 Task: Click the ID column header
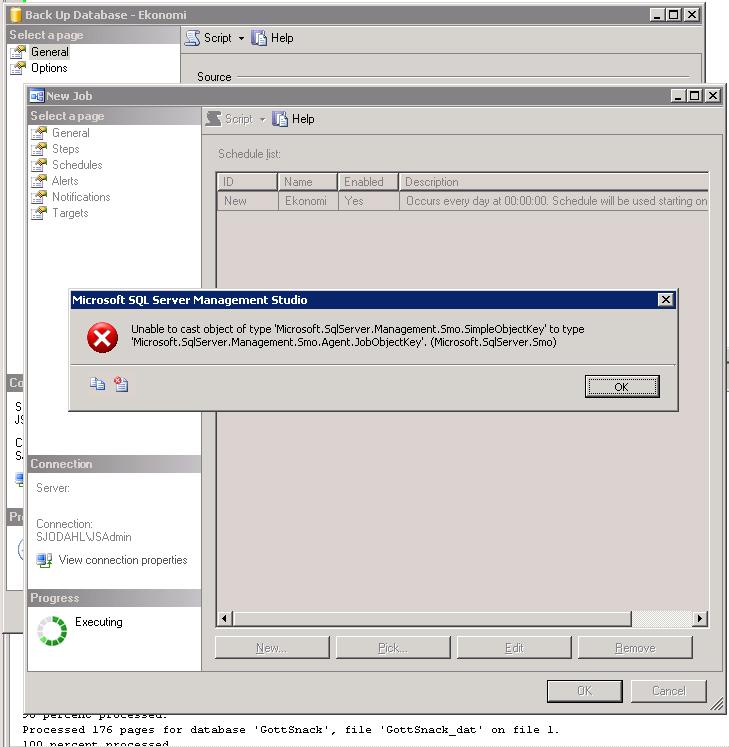pos(247,182)
